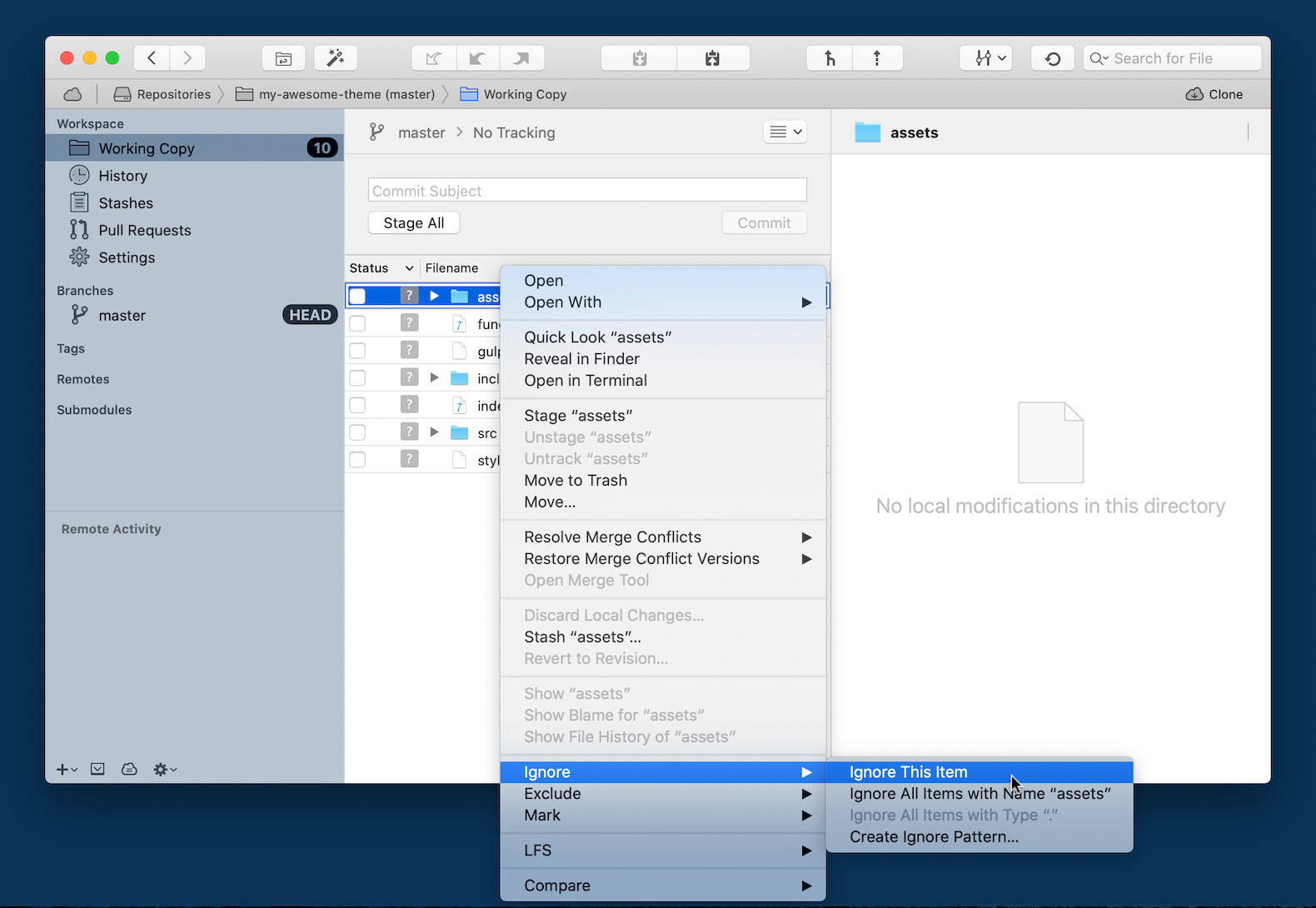Open the History view in sidebar
The height and width of the screenshot is (908, 1316).
pyautogui.click(x=122, y=176)
